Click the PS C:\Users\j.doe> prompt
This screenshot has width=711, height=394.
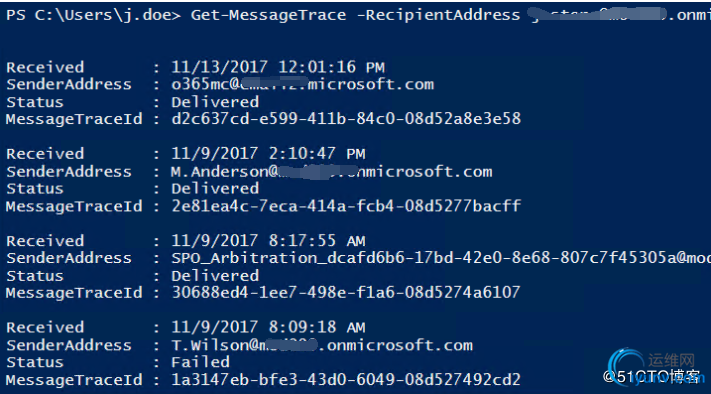click(x=93, y=15)
